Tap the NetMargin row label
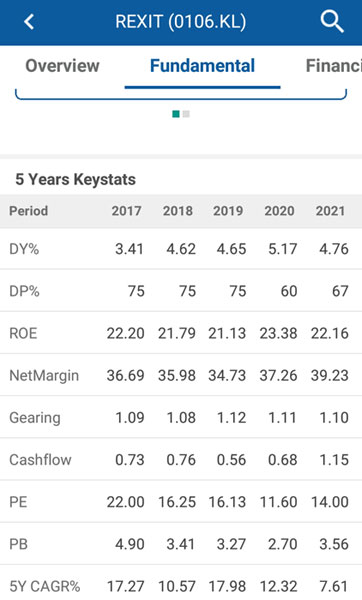The height and width of the screenshot is (600, 362). (x=44, y=376)
